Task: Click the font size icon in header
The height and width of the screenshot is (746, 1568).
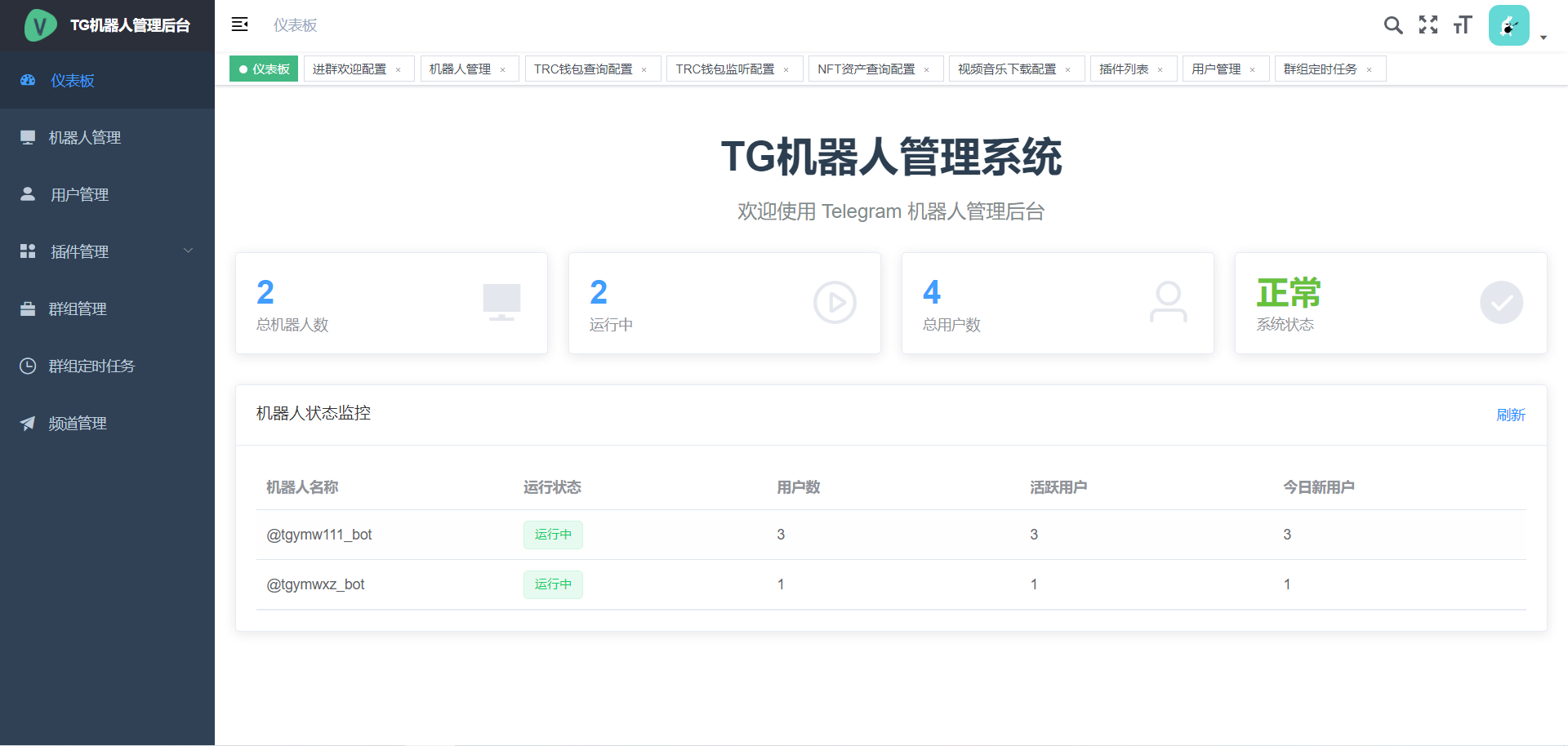Action: [1463, 24]
